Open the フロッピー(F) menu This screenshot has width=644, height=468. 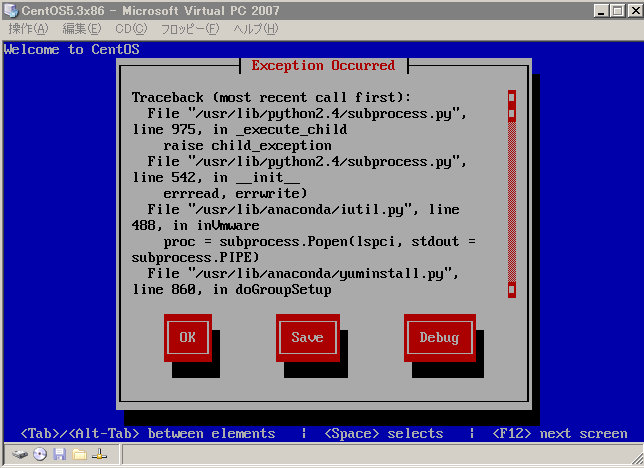pos(190,29)
